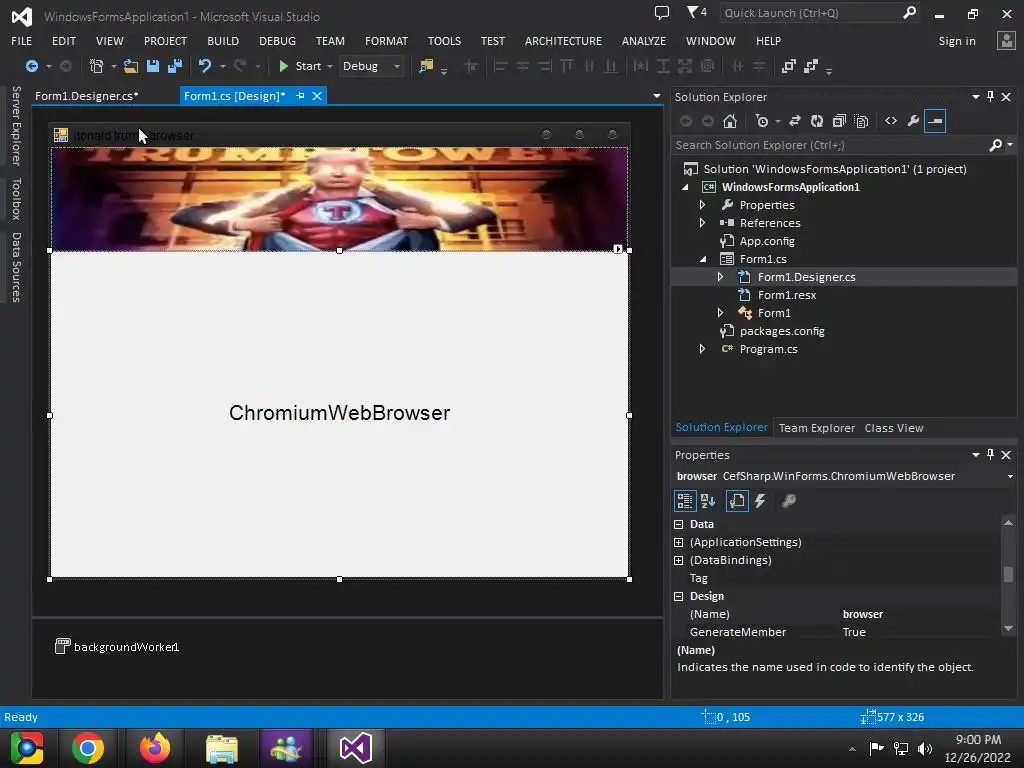This screenshot has width=1024, height=768.
Task: Select backgroundWorker1 in the component tray
Action: (x=117, y=647)
